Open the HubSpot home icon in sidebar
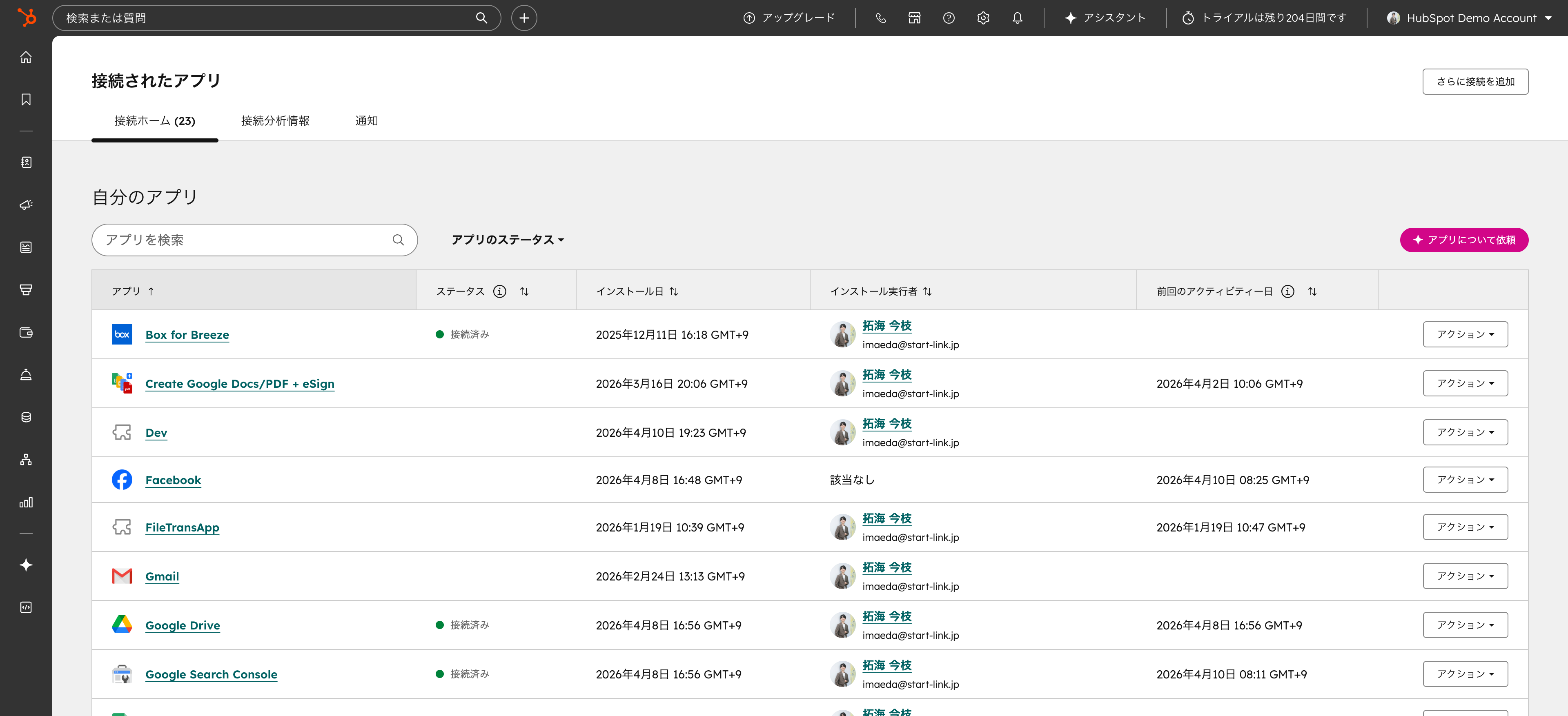The height and width of the screenshot is (716, 1568). [26, 57]
